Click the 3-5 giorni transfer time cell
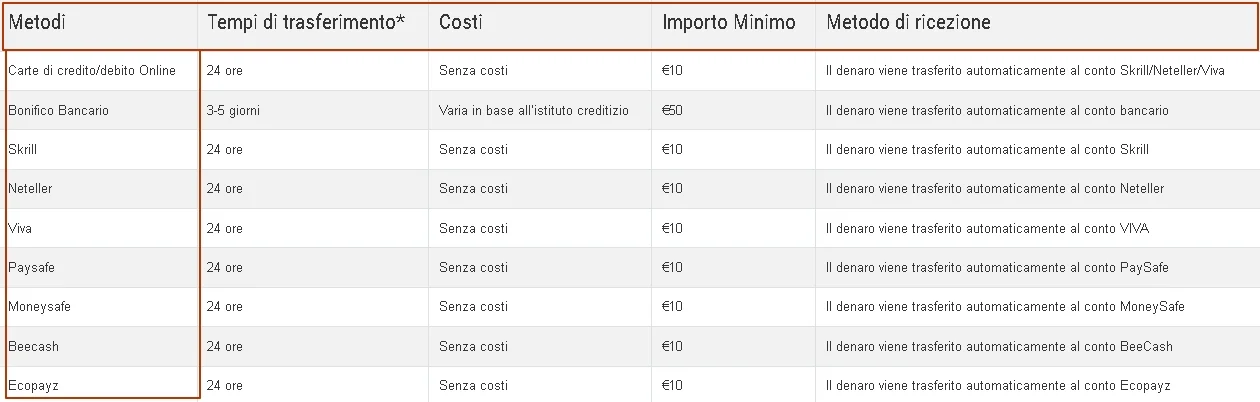 click(x=233, y=110)
